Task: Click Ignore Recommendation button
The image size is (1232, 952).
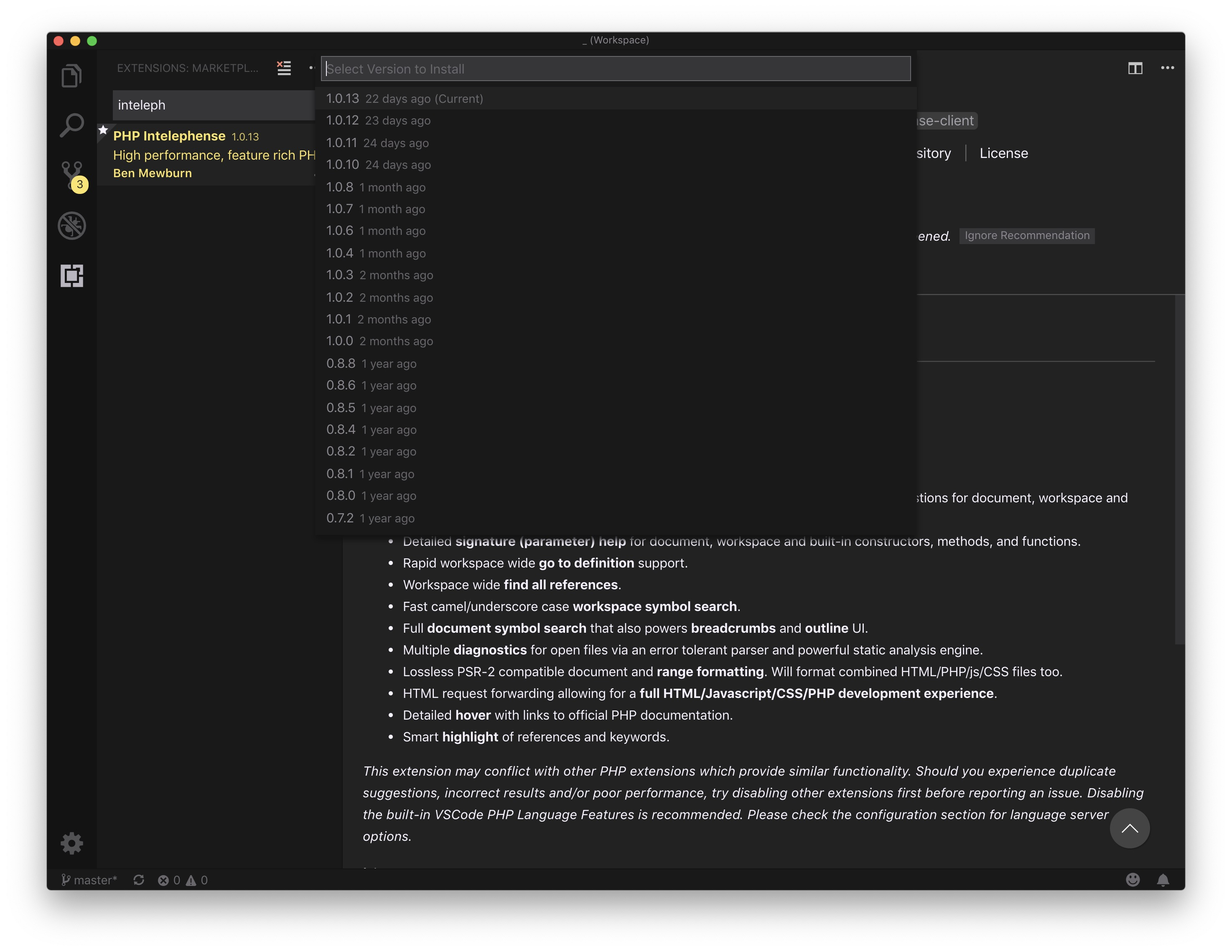Action: 1027,236
